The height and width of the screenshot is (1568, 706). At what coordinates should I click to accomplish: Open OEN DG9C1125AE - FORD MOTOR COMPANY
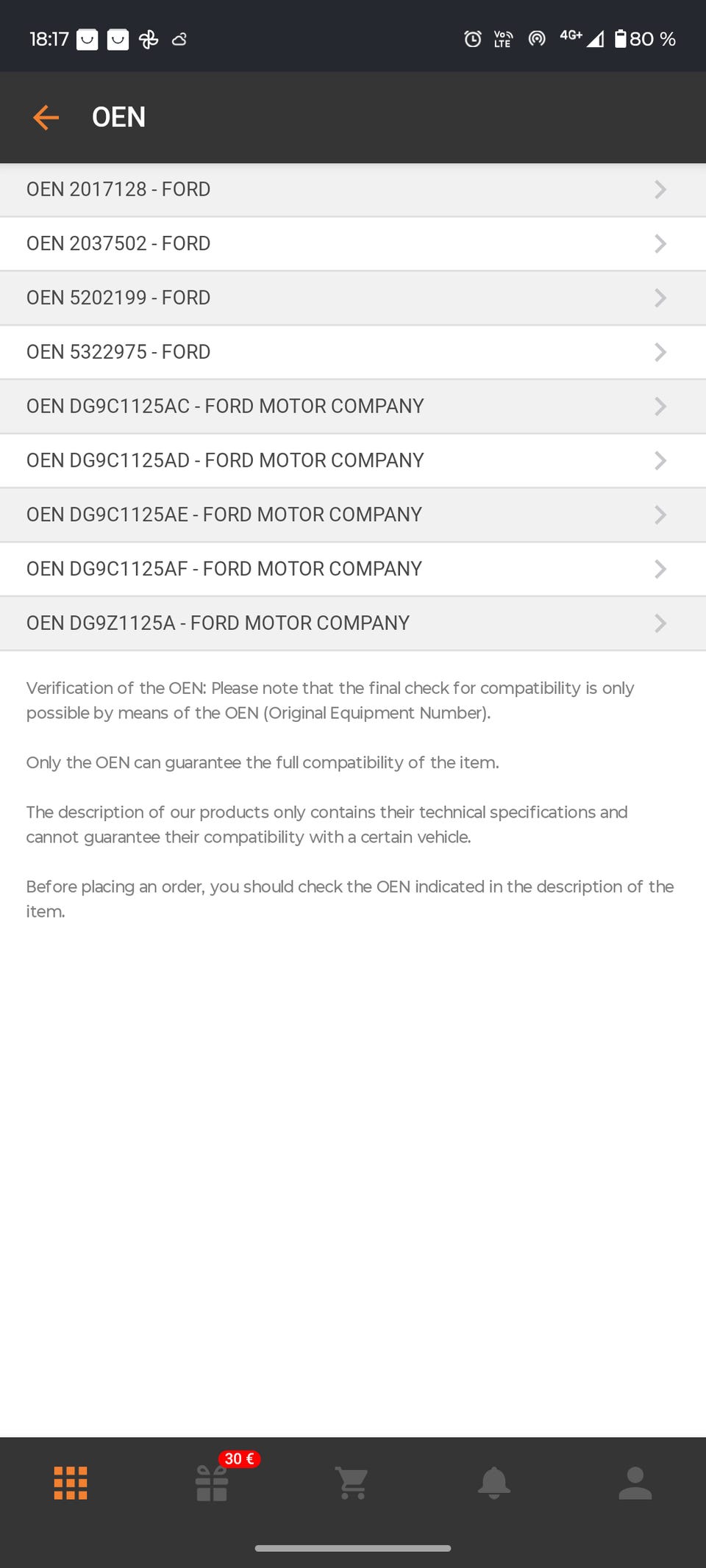click(353, 515)
